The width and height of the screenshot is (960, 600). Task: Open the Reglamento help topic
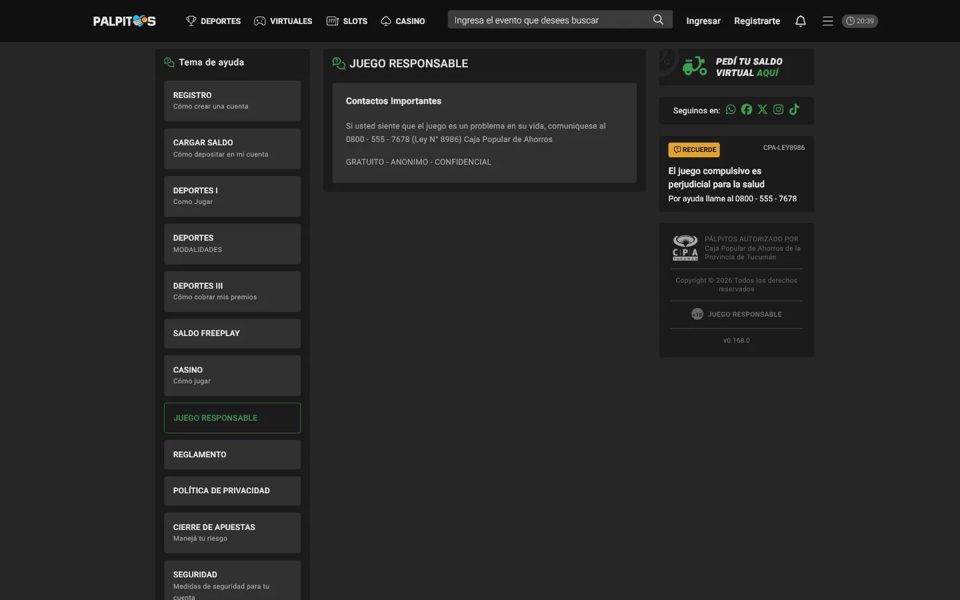point(232,455)
